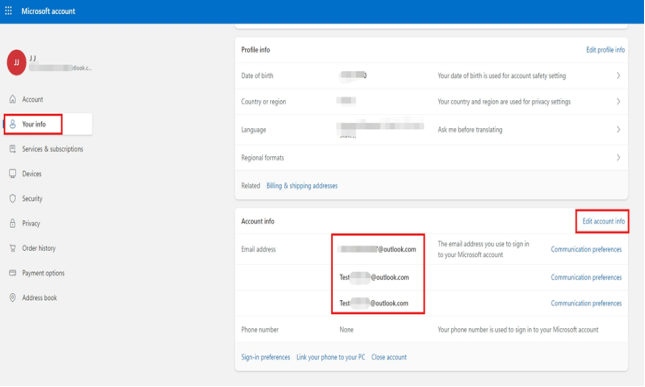
Task: Click Edit profile info link
Action: [605, 50]
